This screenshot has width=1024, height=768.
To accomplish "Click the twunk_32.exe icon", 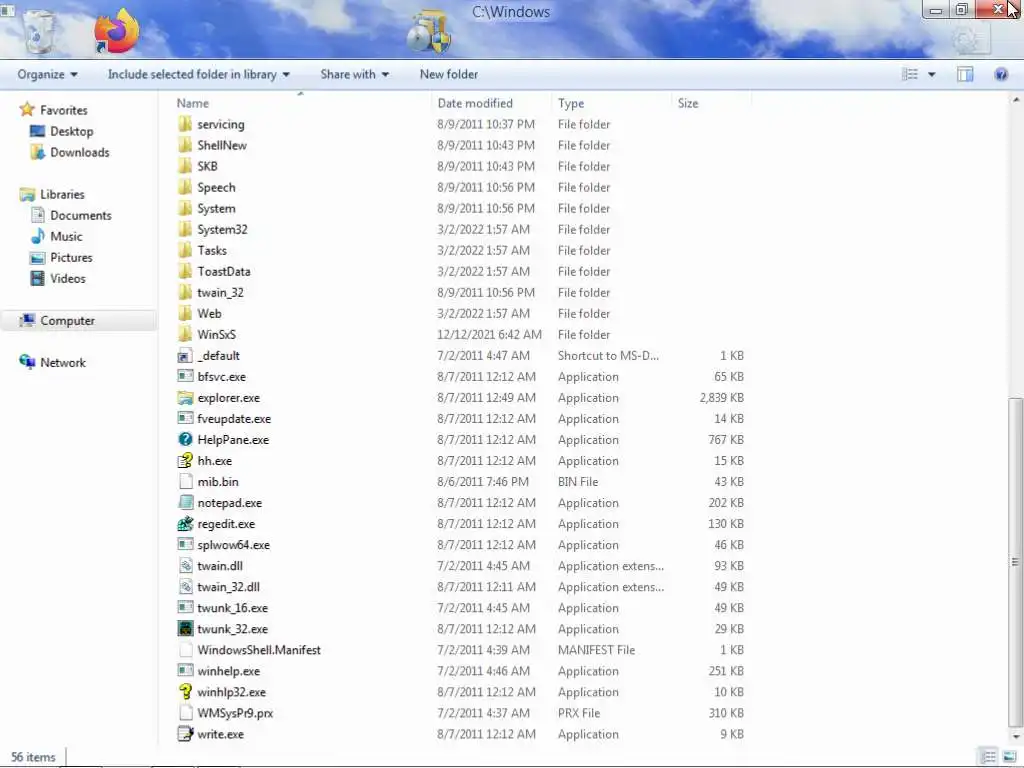I will pos(185,629).
